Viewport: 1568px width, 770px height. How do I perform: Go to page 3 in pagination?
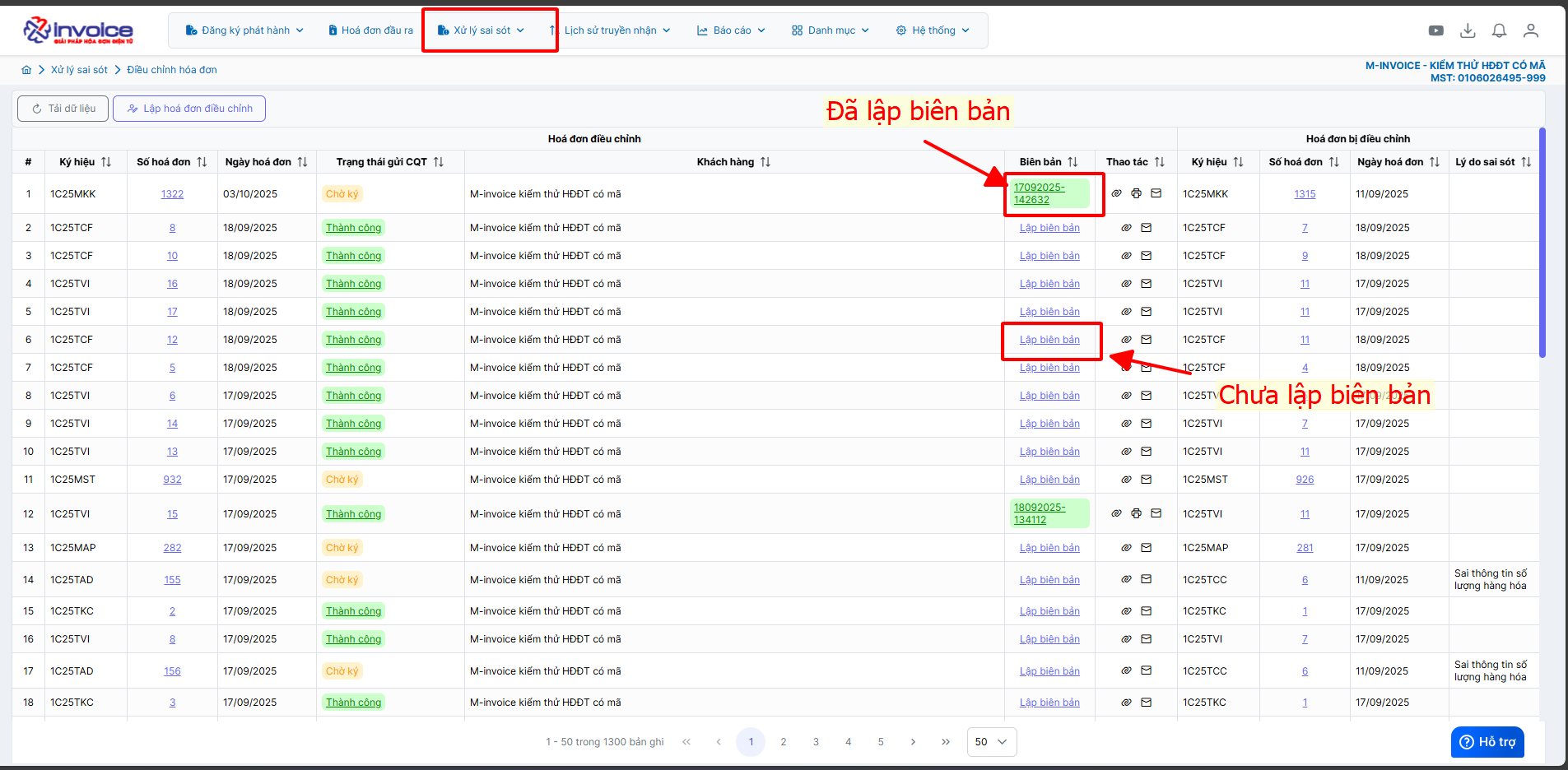(x=816, y=741)
